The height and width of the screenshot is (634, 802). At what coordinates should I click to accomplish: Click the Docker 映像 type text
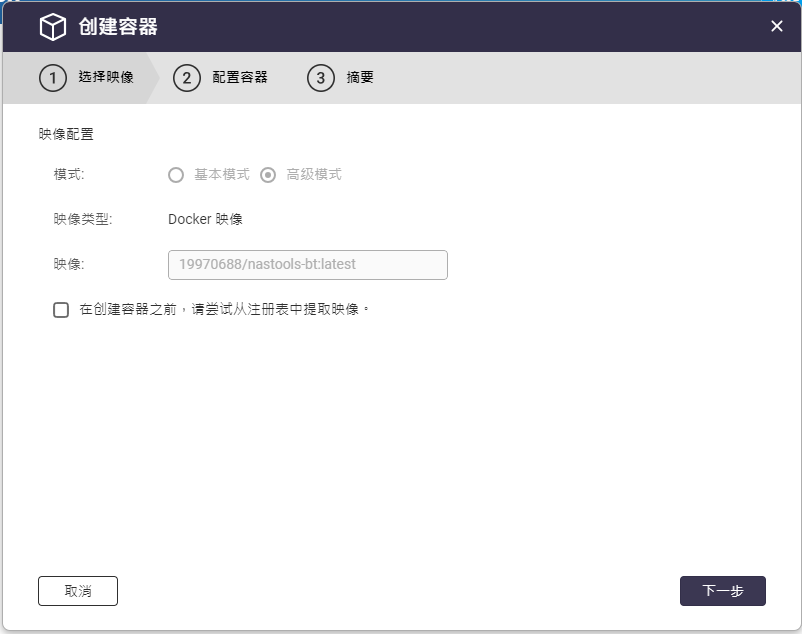pos(205,219)
